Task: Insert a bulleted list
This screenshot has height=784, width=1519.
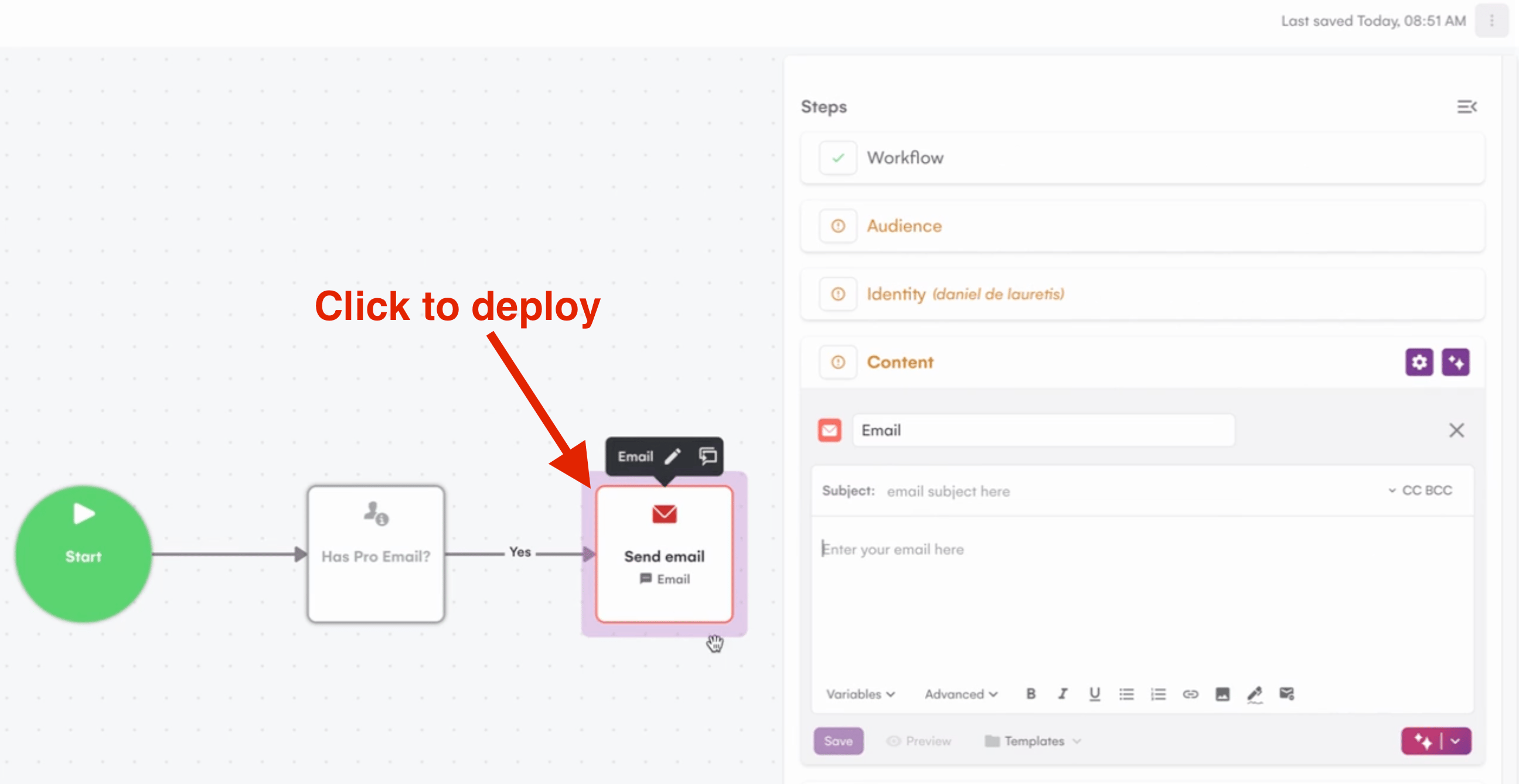Action: coord(1126,694)
